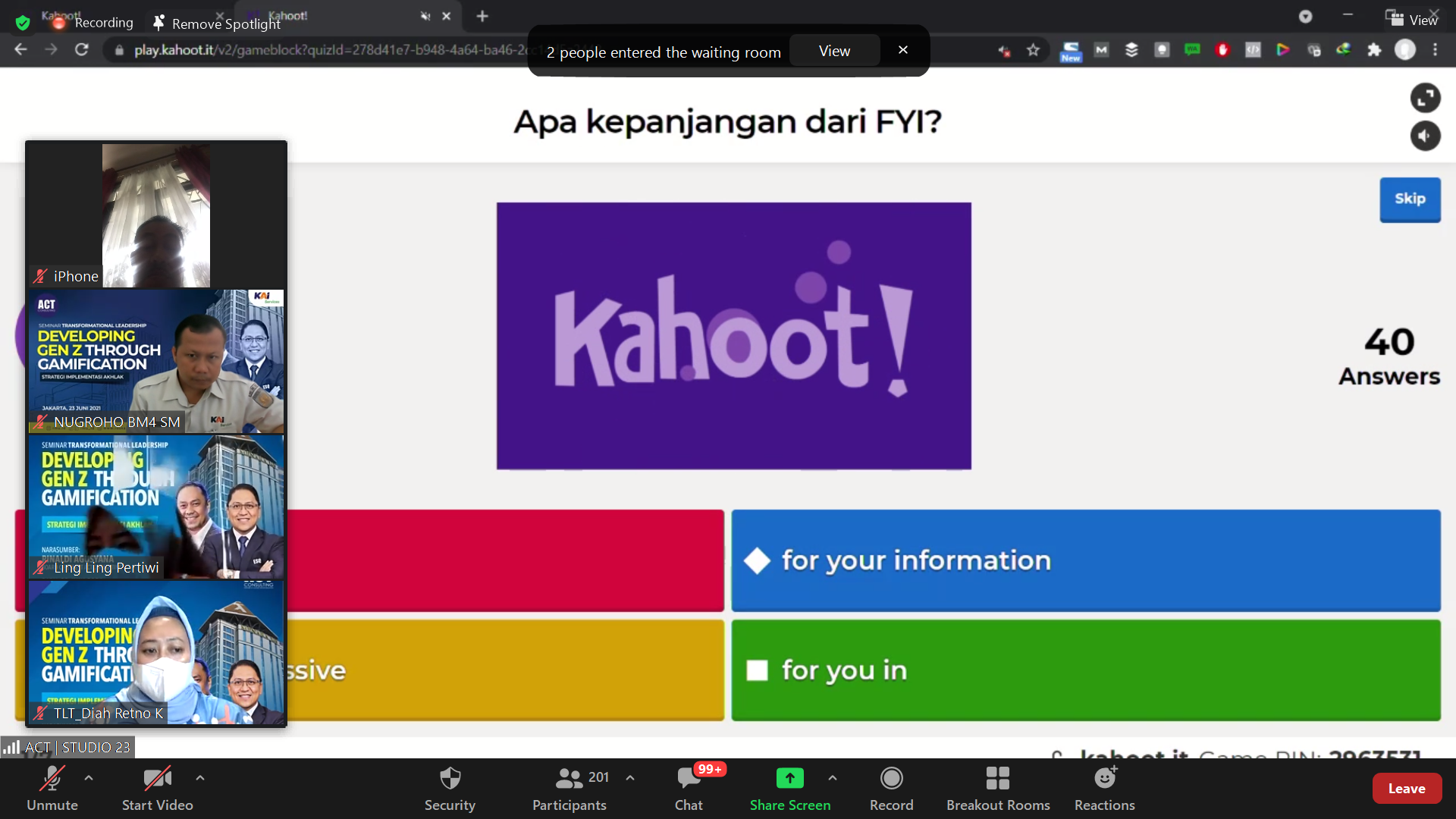Expand audio options arrow beside Unmute
The image size is (1456, 819).
[x=89, y=777]
